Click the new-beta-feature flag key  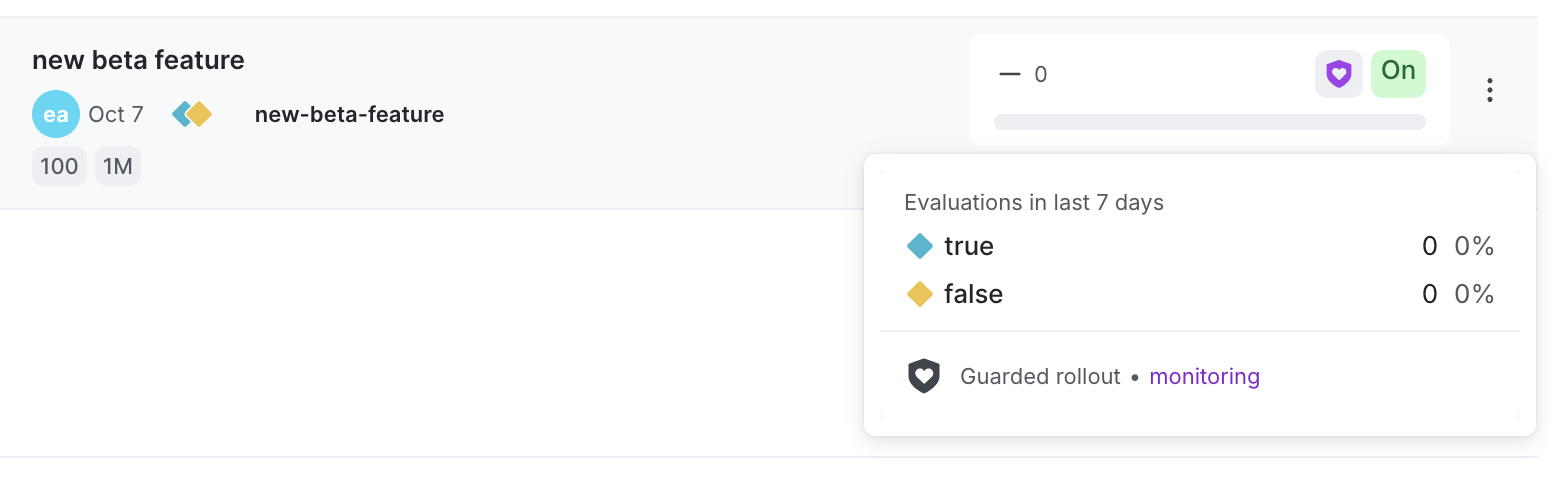pyautogui.click(x=349, y=115)
